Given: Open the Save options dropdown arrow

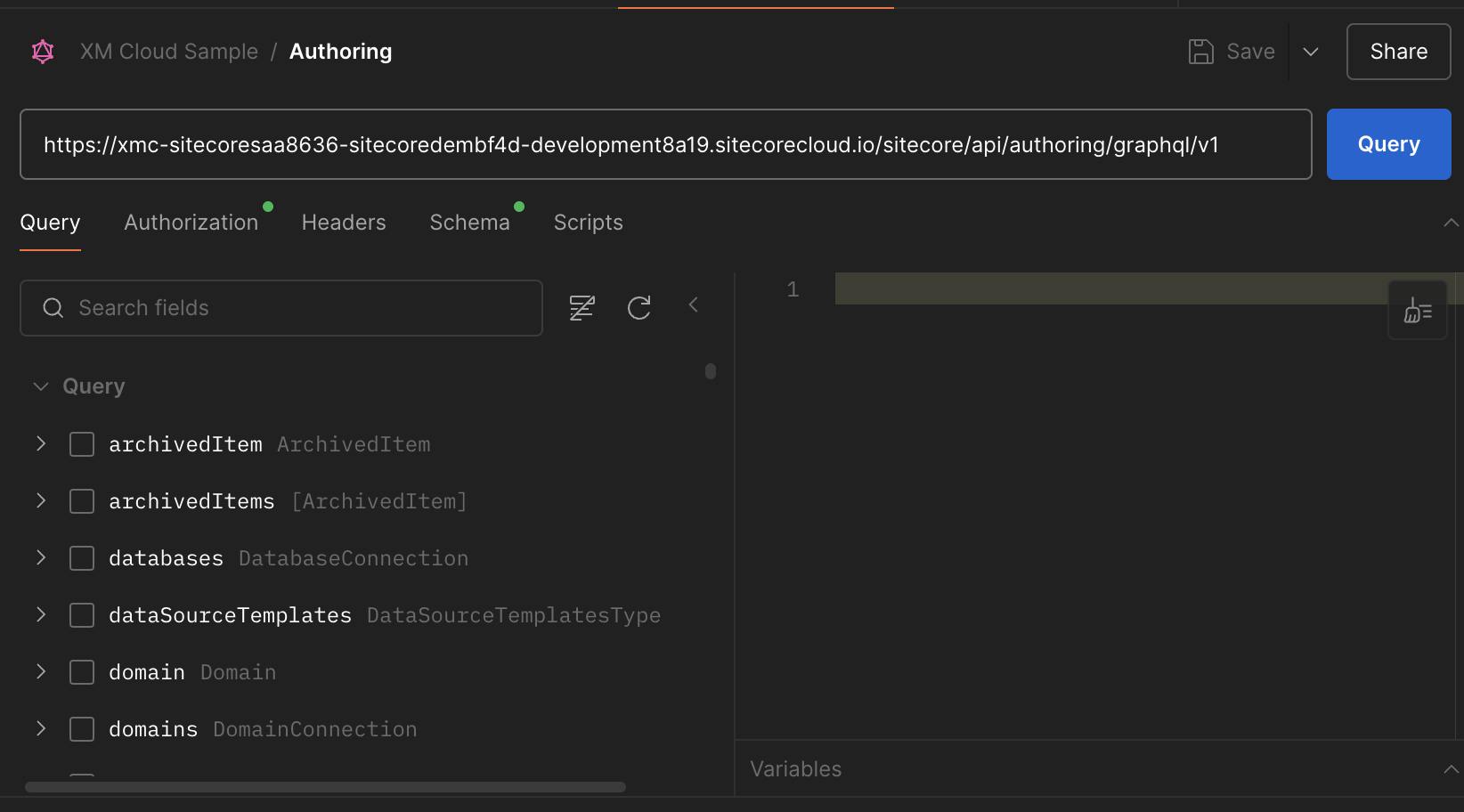Looking at the screenshot, I should (1311, 52).
